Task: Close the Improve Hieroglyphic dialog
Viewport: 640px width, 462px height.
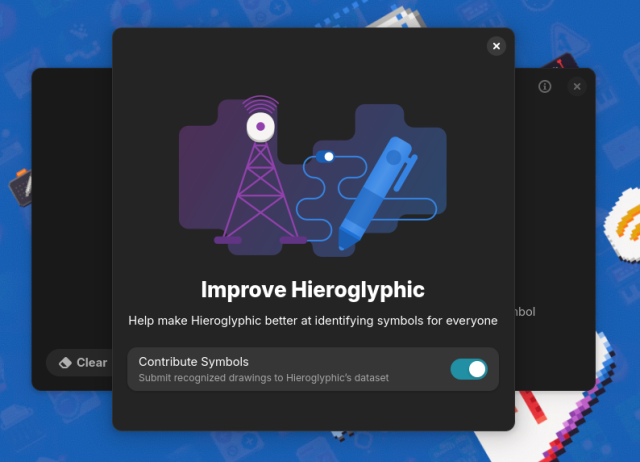Action: point(496,46)
